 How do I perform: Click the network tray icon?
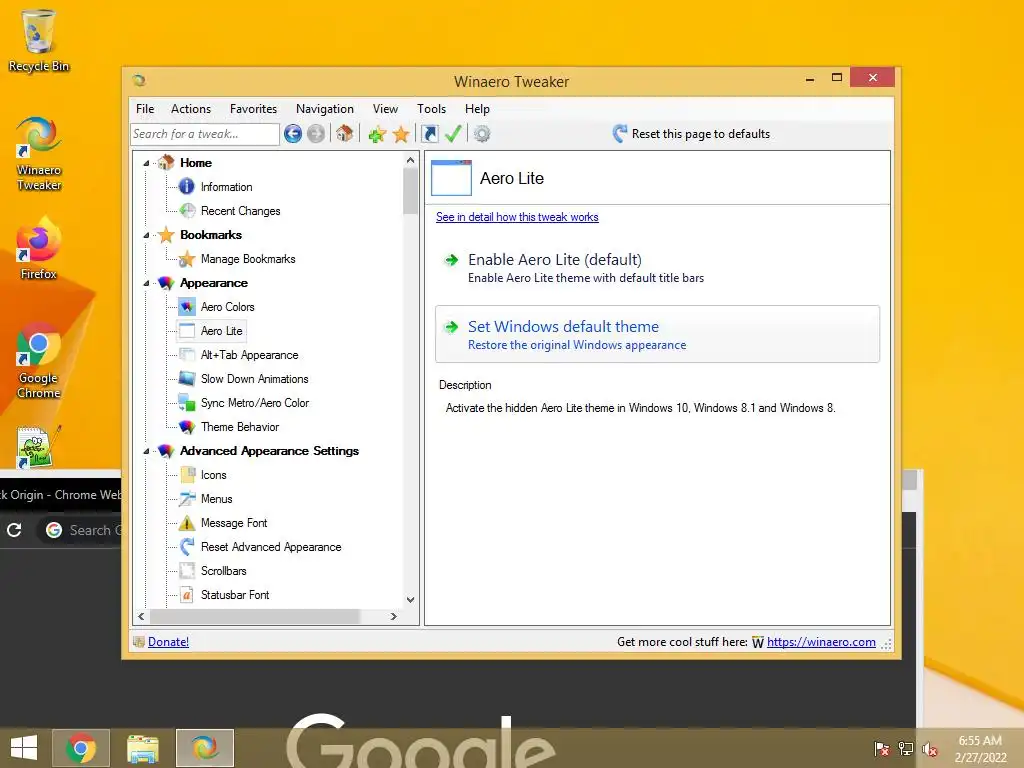(906, 749)
